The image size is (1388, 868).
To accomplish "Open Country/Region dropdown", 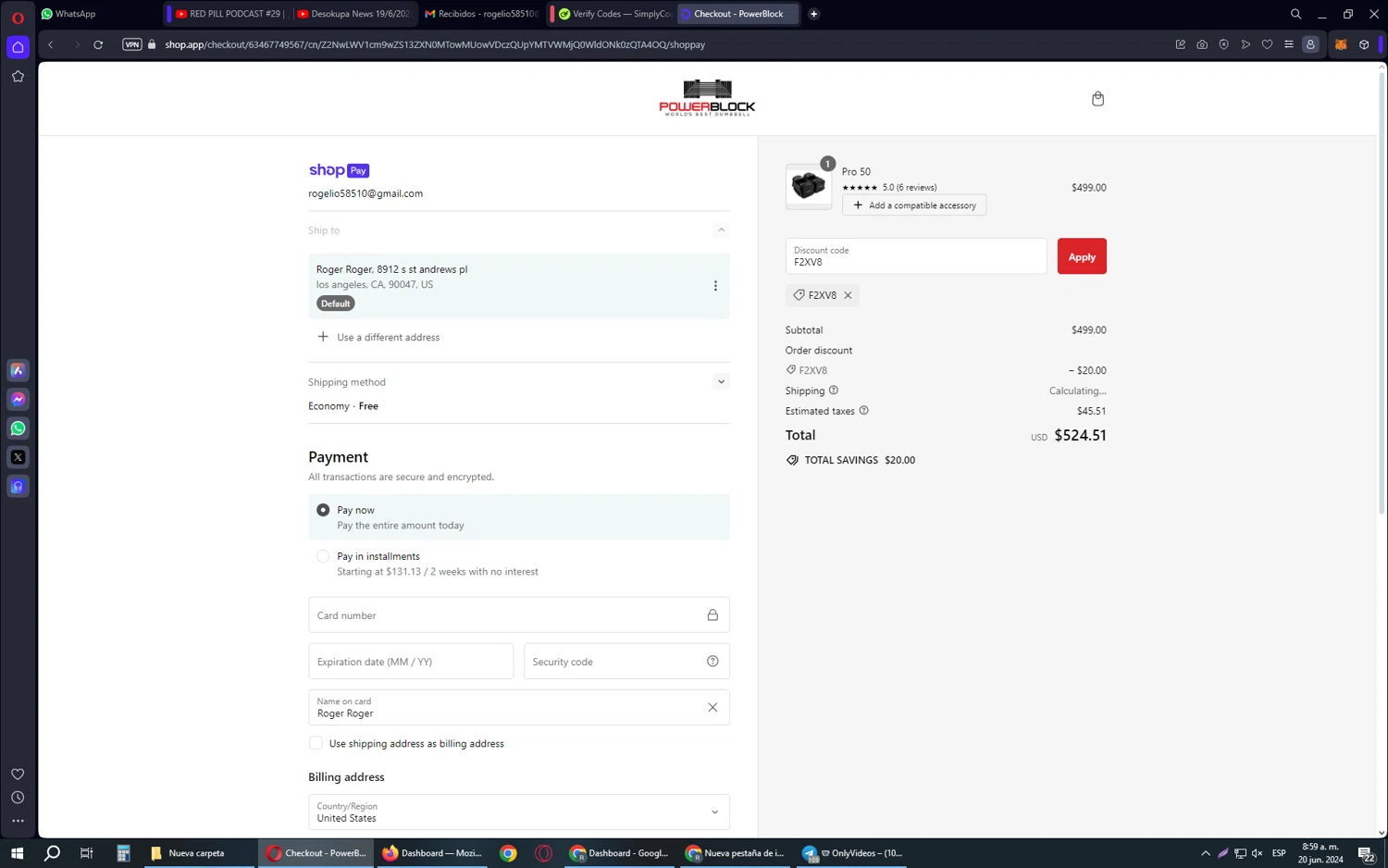I will coord(519,812).
